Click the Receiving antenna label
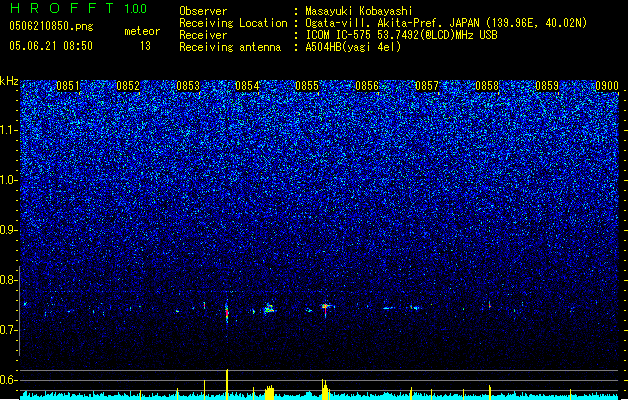629x400 pixels. point(230,47)
